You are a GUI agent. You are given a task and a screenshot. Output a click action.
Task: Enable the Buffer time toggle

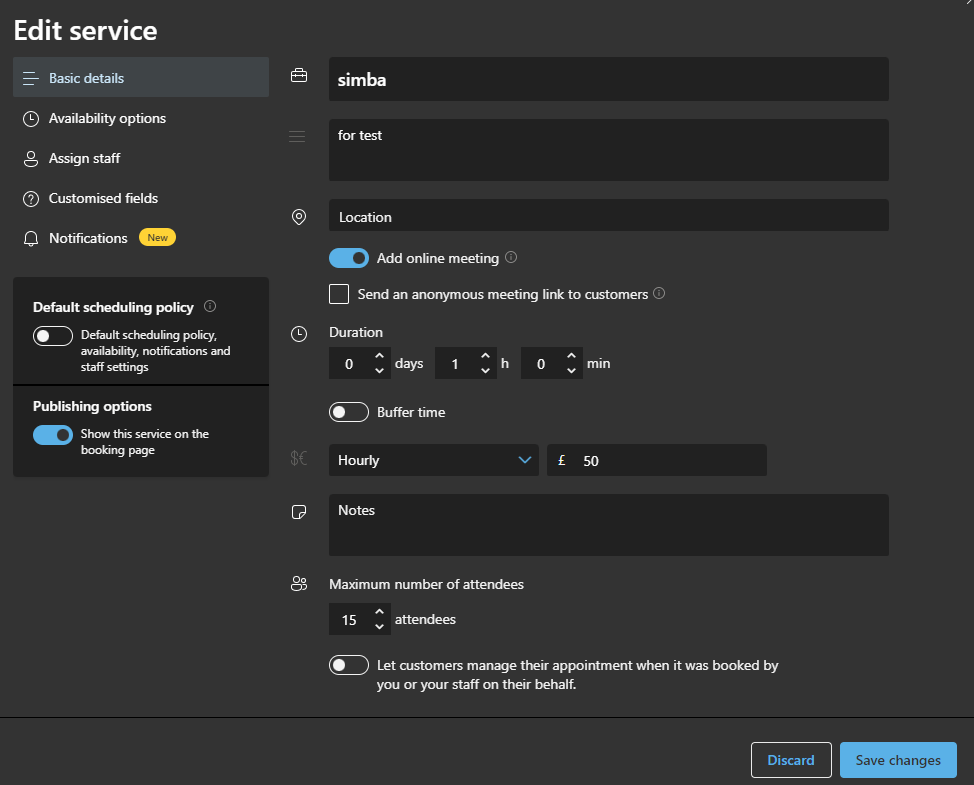click(x=348, y=412)
